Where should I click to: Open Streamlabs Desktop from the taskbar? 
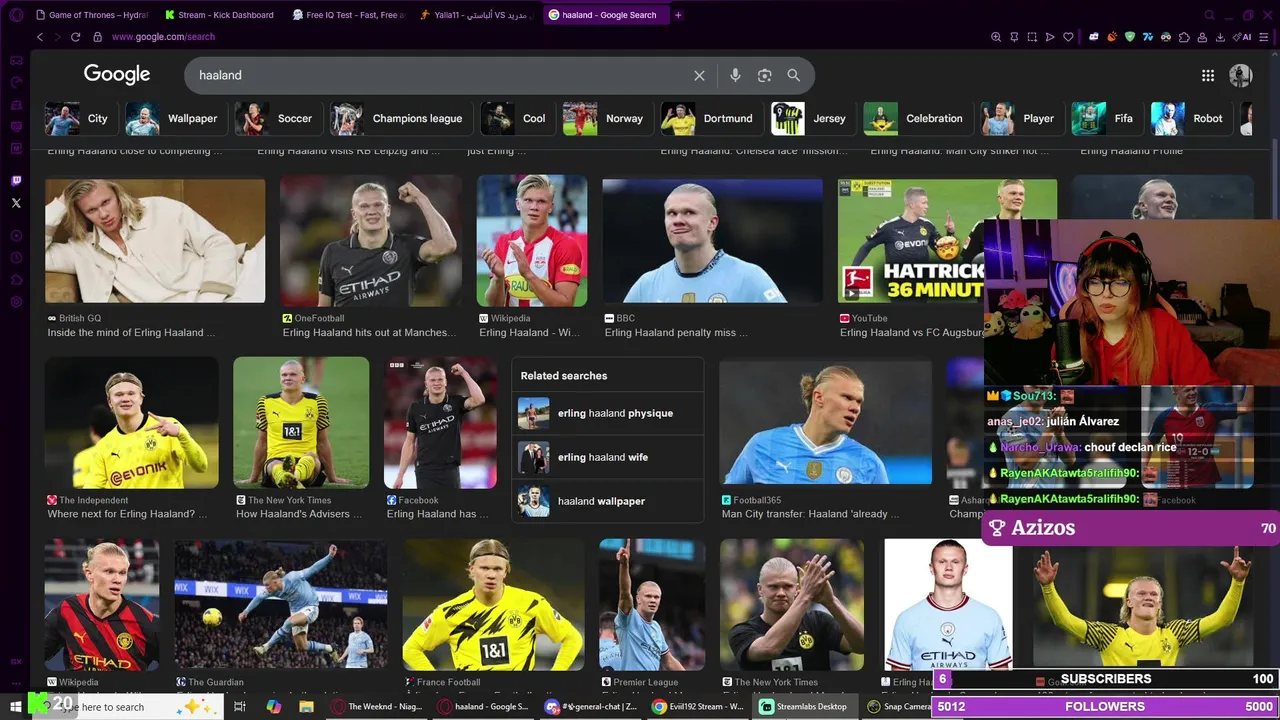(x=803, y=707)
